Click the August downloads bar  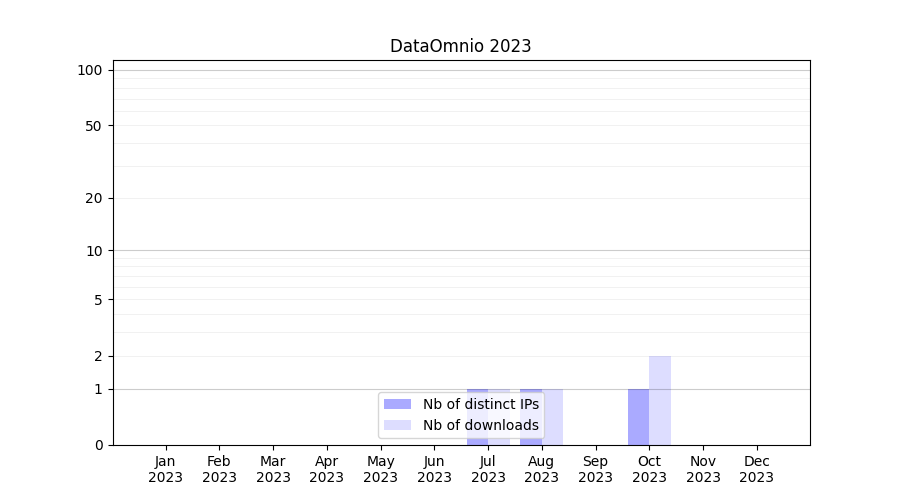point(553,417)
